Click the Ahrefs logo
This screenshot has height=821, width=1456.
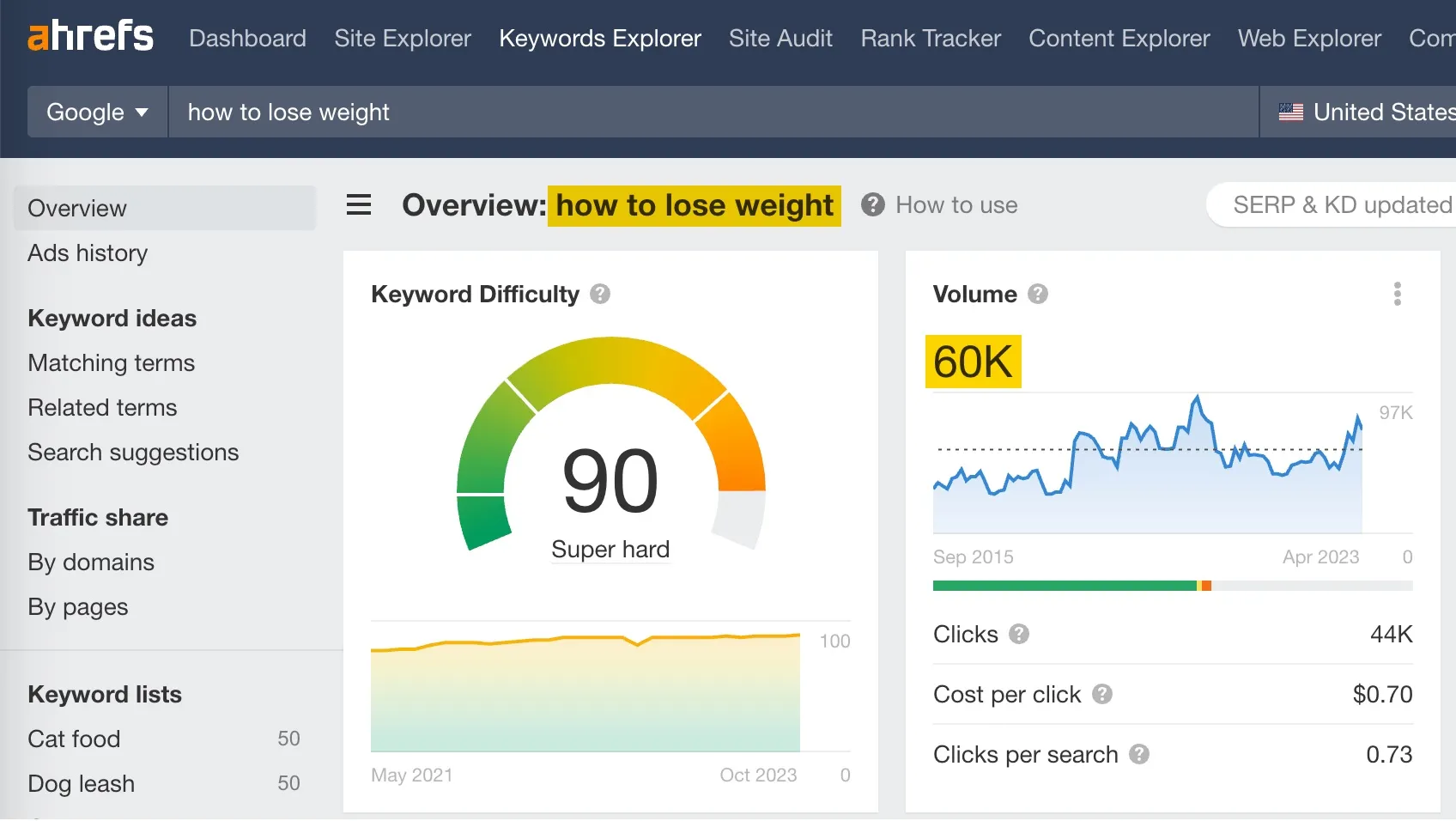click(90, 37)
